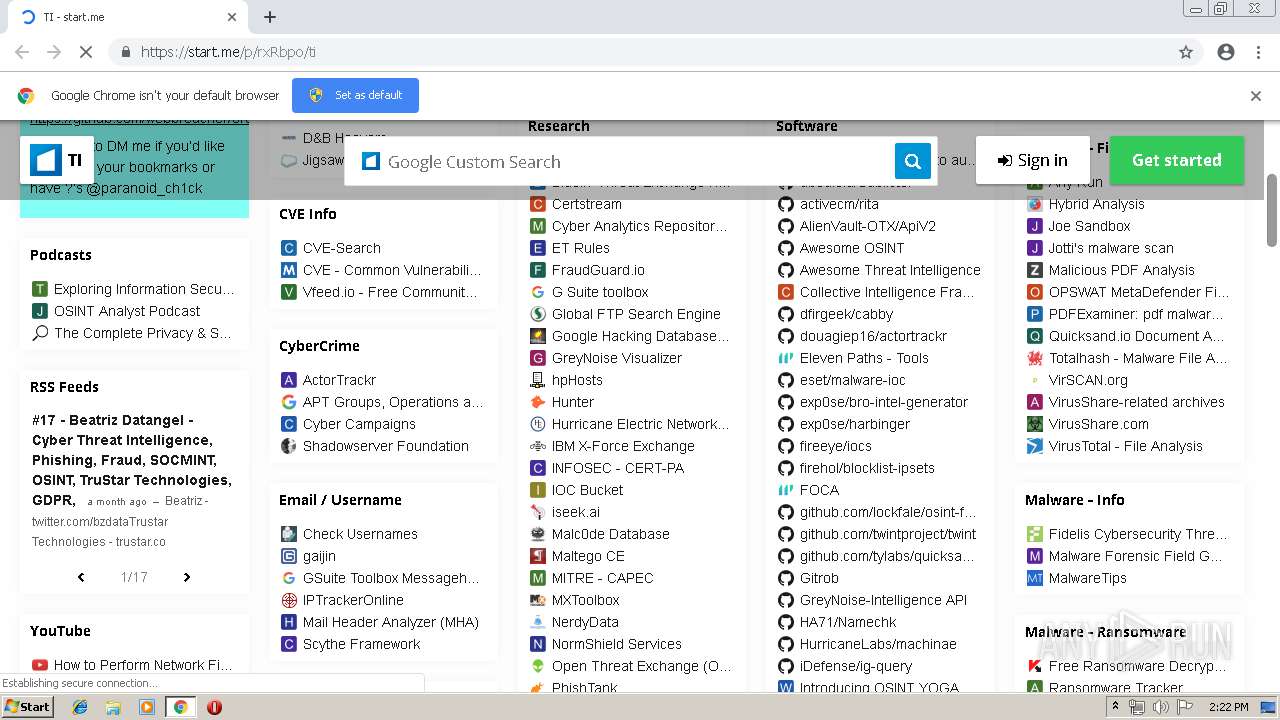Go to previous RSS feed item
The image size is (1280, 720).
81,577
